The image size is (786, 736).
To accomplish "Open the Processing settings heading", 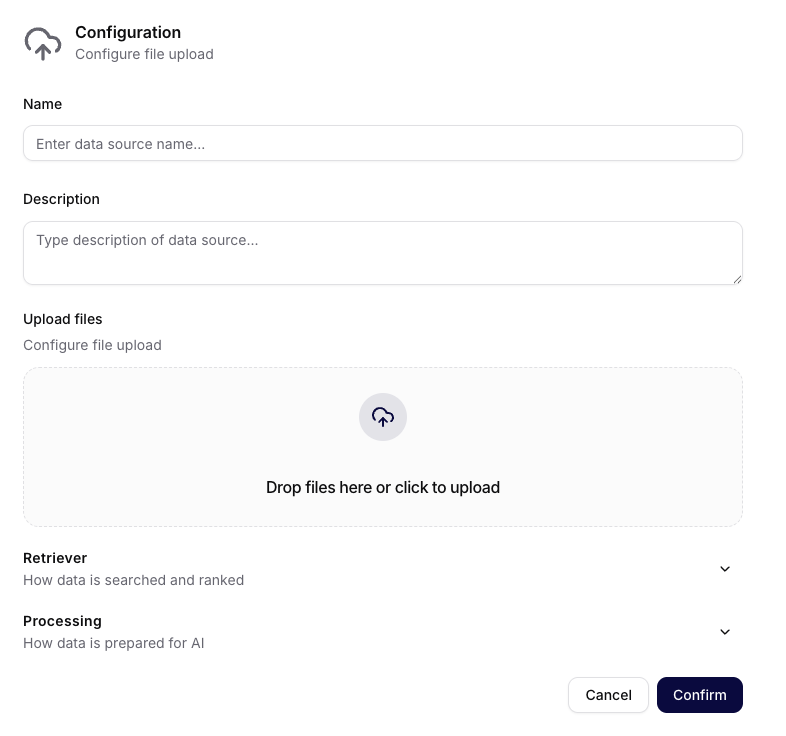I will [62, 621].
